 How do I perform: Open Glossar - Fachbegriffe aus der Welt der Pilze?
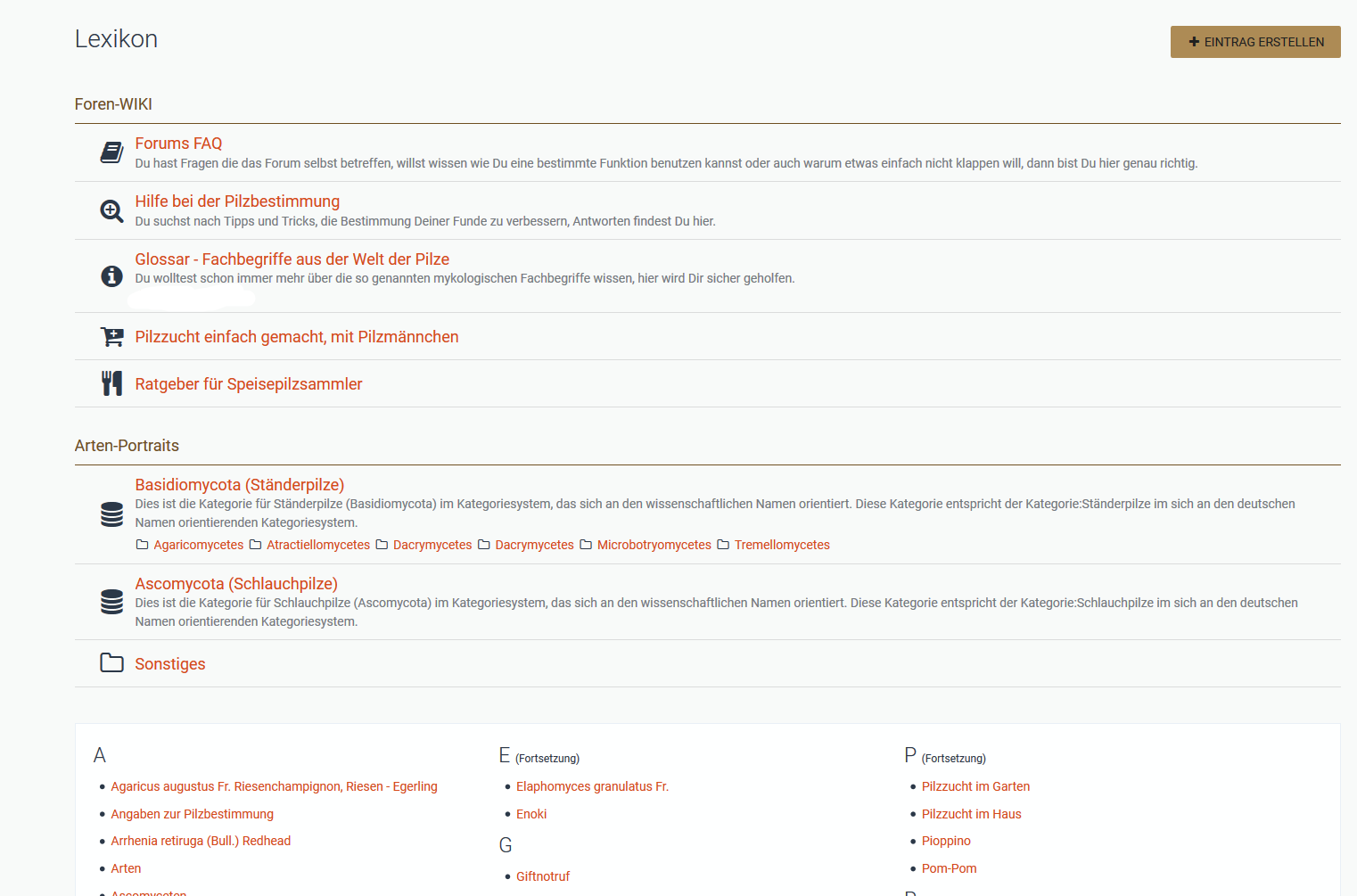click(292, 259)
